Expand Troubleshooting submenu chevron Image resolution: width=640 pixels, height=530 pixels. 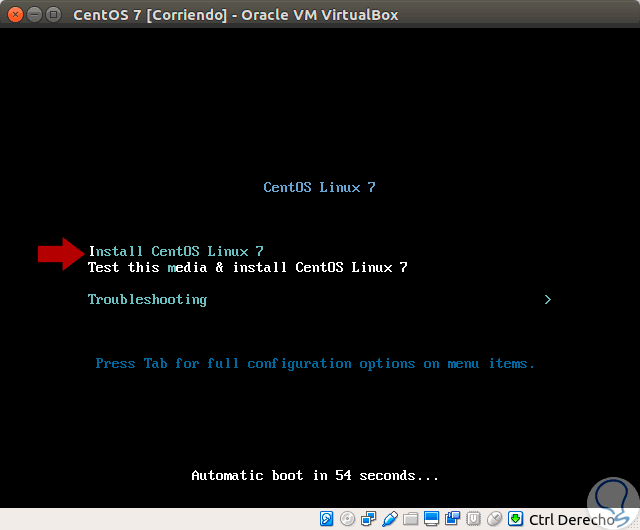point(548,300)
